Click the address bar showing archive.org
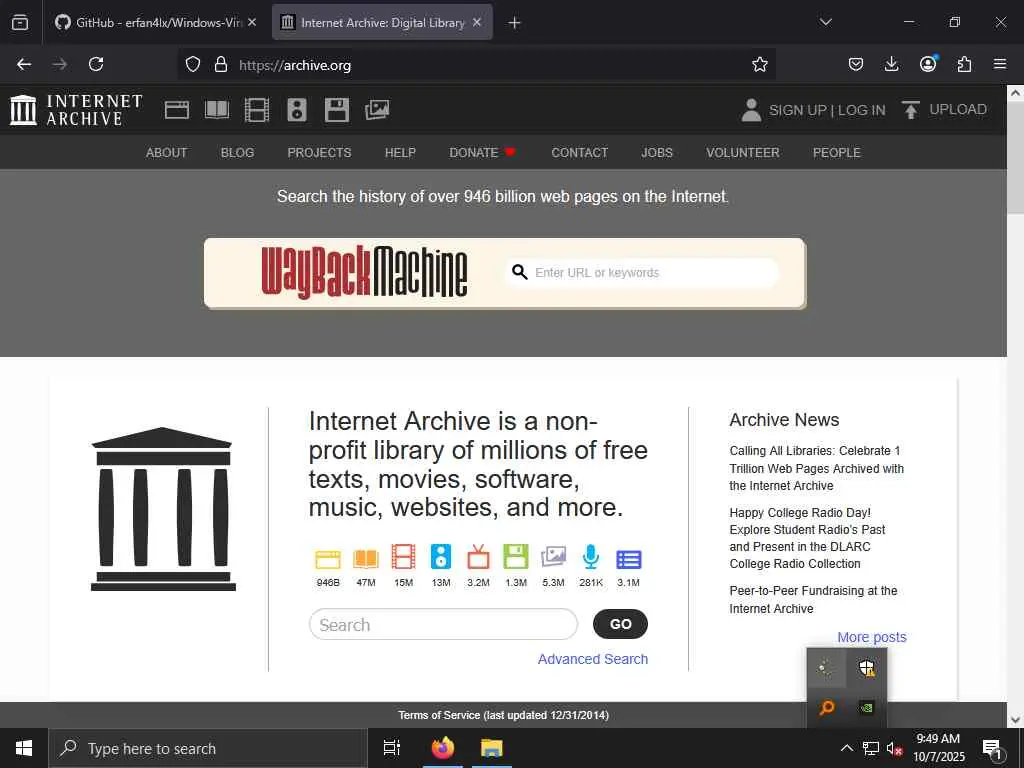The height and width of the screenshot is (768, 1024). [477, 64]
